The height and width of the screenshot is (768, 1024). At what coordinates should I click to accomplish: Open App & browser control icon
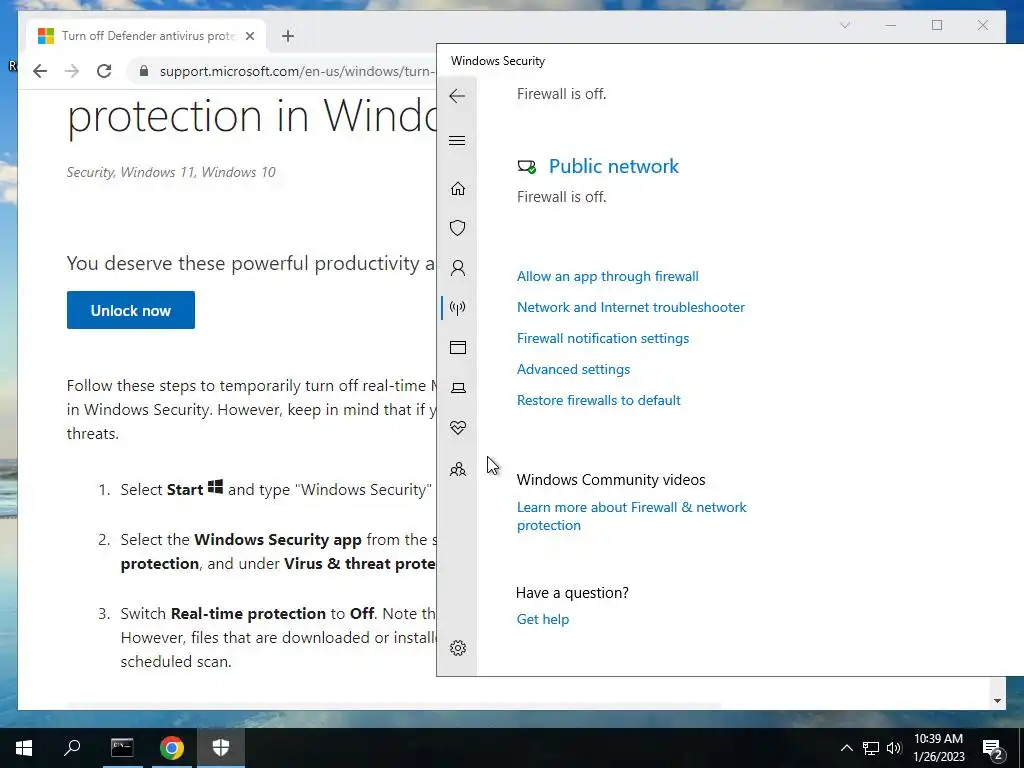click(458, 347)
